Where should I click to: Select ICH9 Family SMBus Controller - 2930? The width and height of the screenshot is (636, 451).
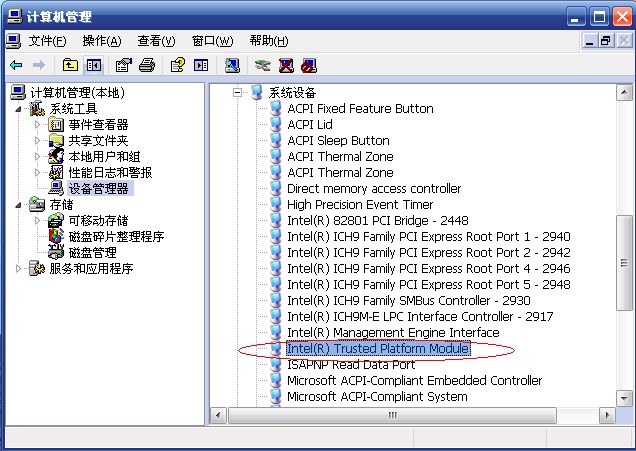tap(408, 301)
